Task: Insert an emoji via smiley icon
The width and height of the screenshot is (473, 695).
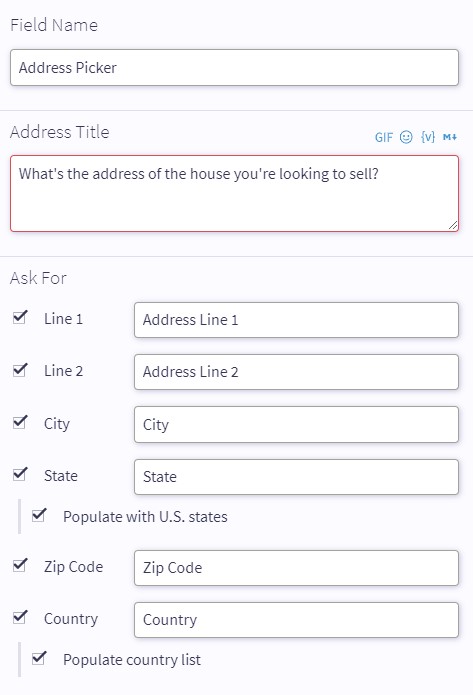Action: (x=406, y=137)
